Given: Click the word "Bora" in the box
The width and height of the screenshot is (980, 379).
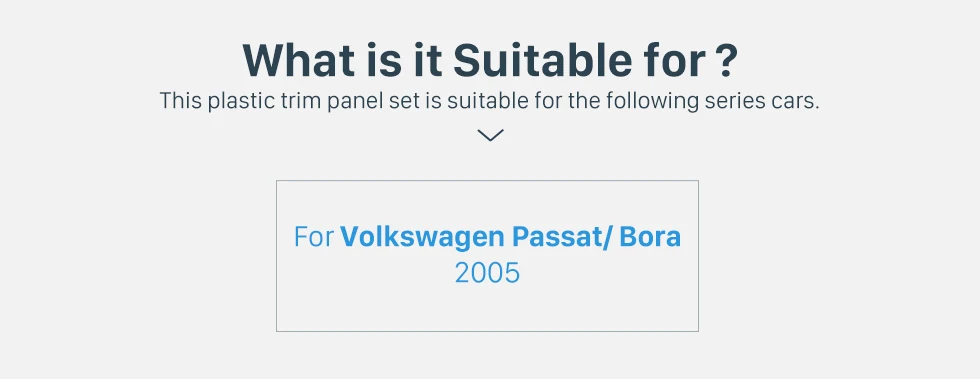Looking at the screenshot, I should 650,237.
